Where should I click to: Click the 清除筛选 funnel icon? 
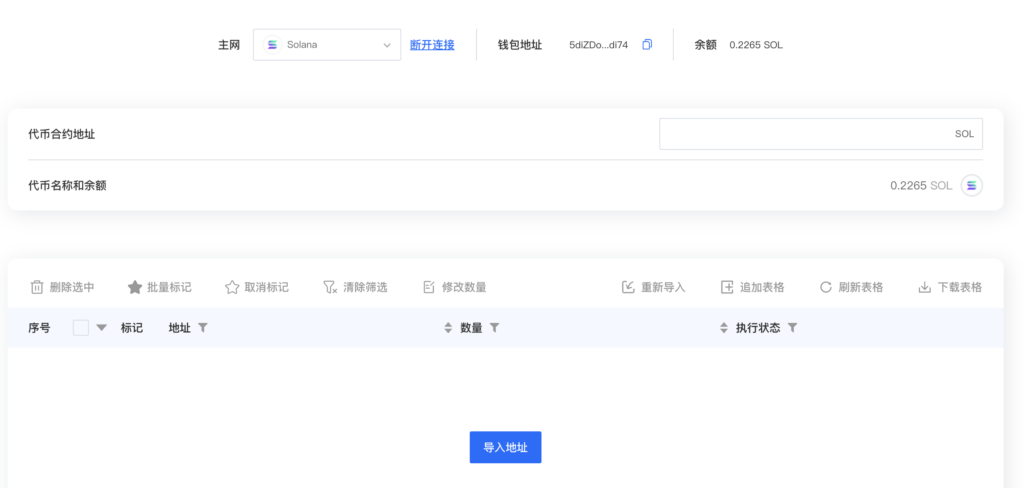point(330,287)
